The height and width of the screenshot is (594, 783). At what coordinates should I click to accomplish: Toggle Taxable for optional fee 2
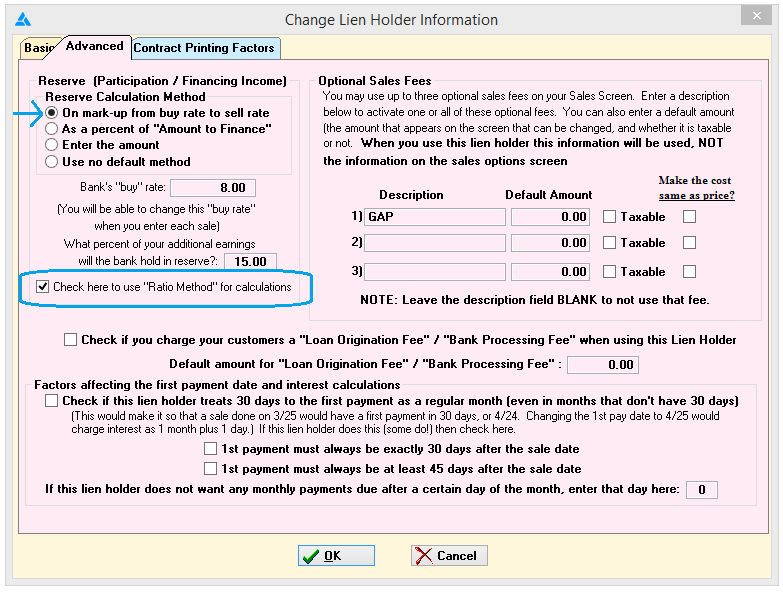point(609,243)
